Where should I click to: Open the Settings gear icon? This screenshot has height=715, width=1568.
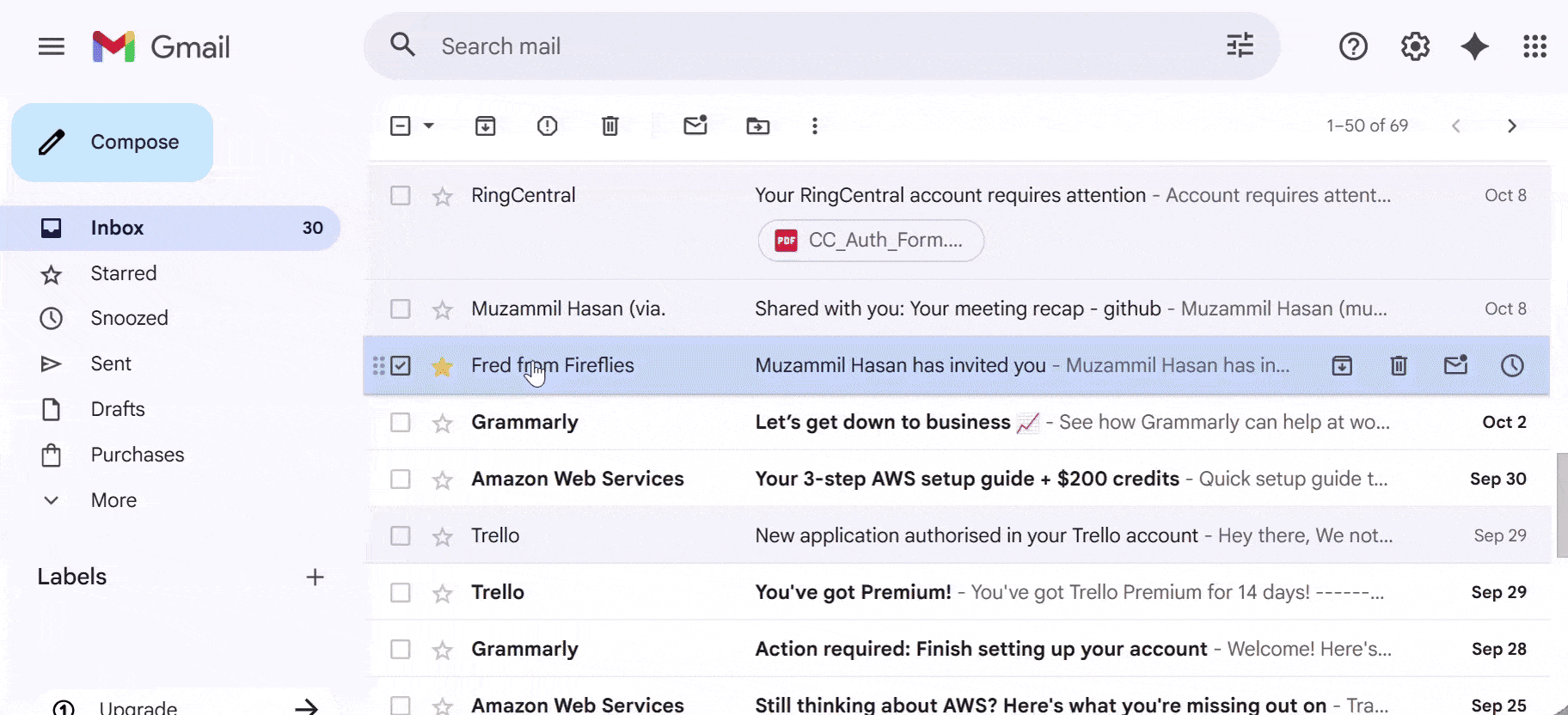(1414, 46)
